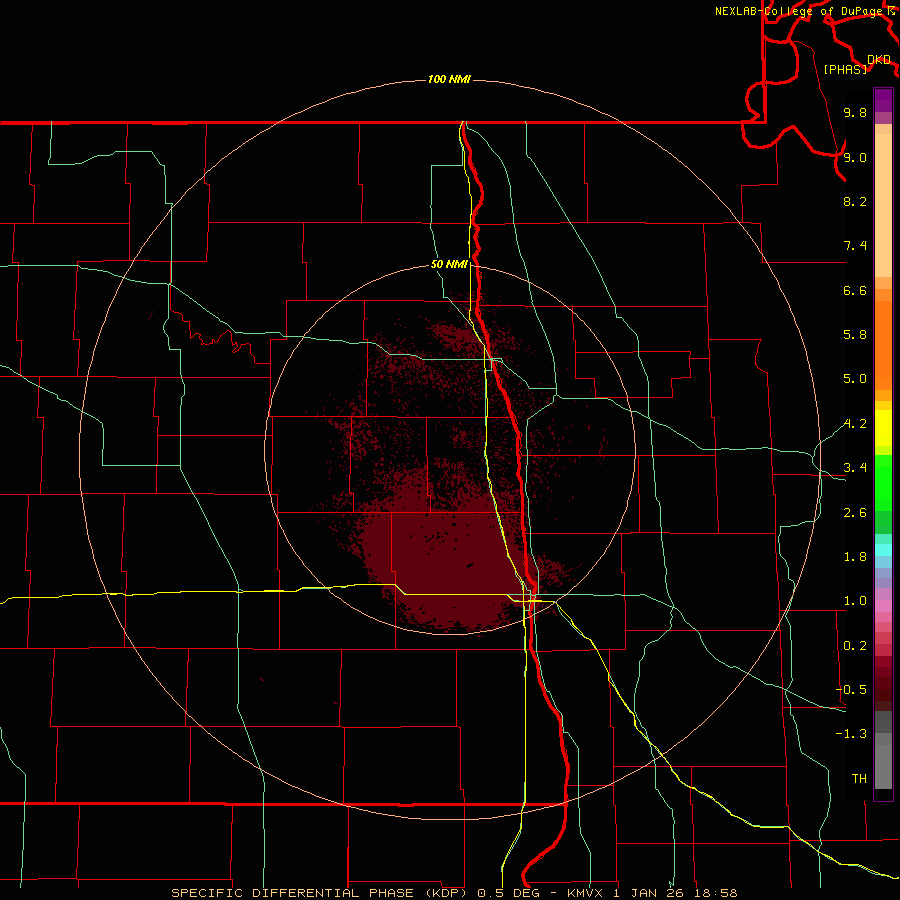The image size is (900, 900).
Task: Click the "DKD" units label above color scale
Action: point(878,60)
